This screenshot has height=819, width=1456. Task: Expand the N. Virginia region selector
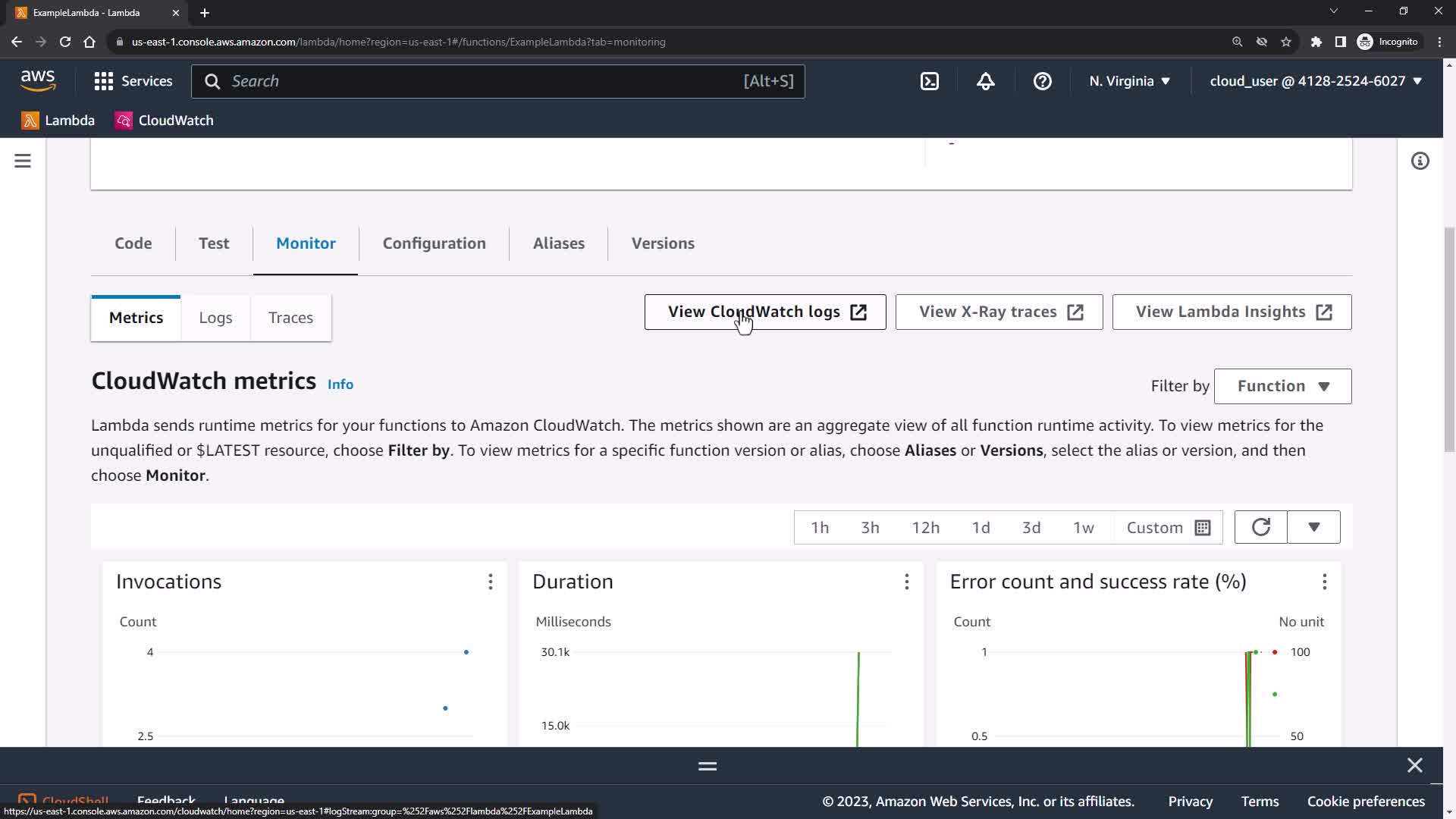click(x=1129, y=81)
